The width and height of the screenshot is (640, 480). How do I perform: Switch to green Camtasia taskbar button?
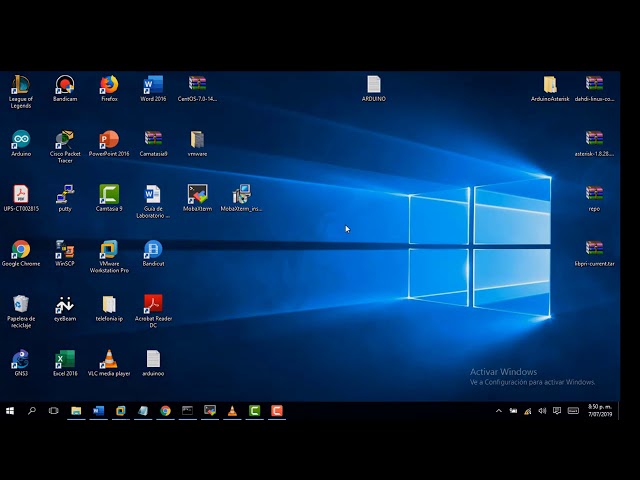[254, 411]
